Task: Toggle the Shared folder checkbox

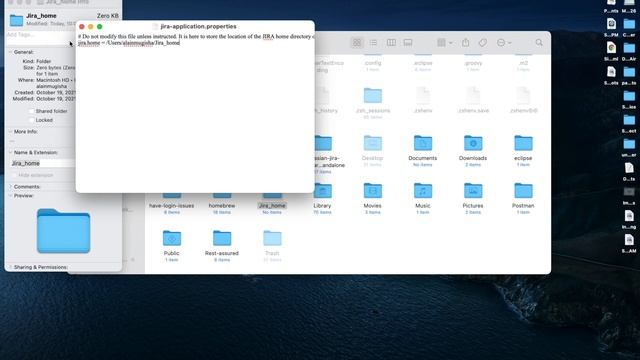Action: [x=31, y=111]
